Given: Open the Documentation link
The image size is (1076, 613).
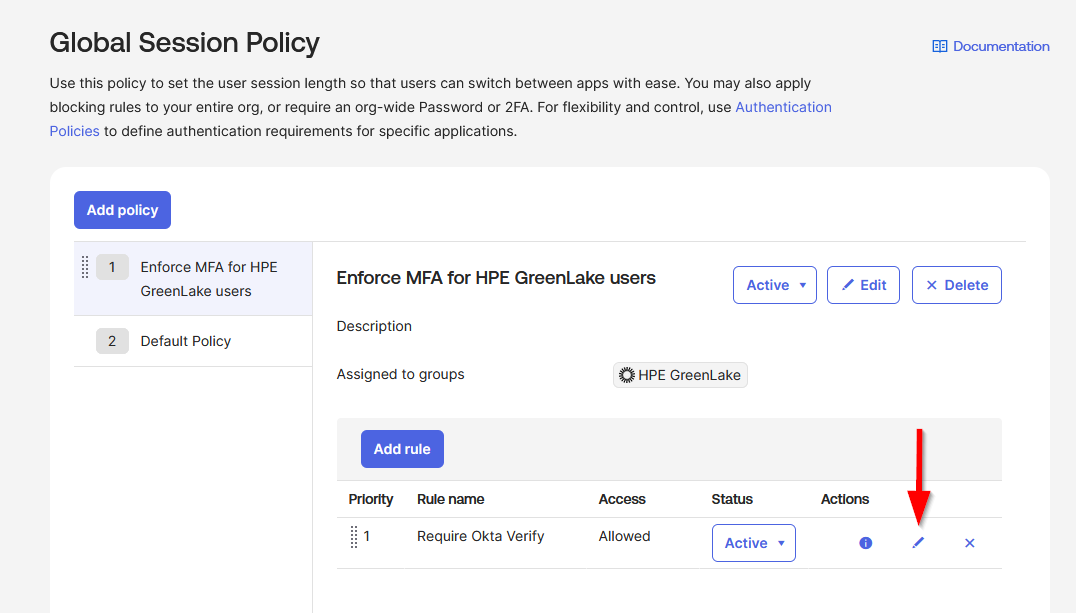Looking at the screenshot, I should pyautogui.click(x=1001, y=46).
